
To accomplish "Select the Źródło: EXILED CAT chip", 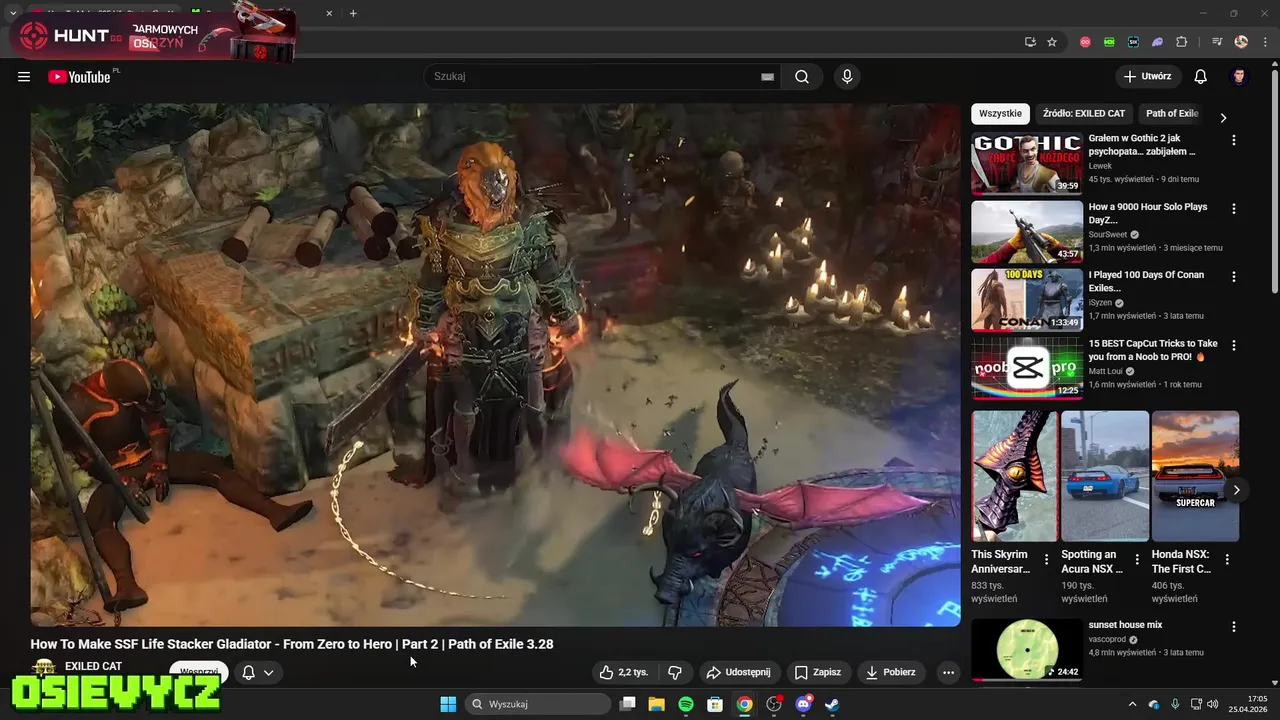I will pos(1084,114).
